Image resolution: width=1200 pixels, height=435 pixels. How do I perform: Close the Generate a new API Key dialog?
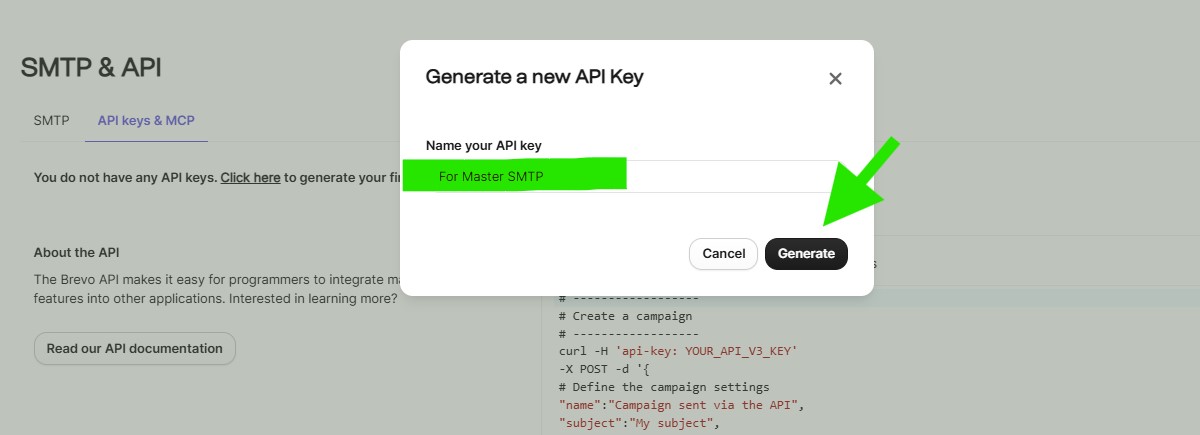coord(835,79)
